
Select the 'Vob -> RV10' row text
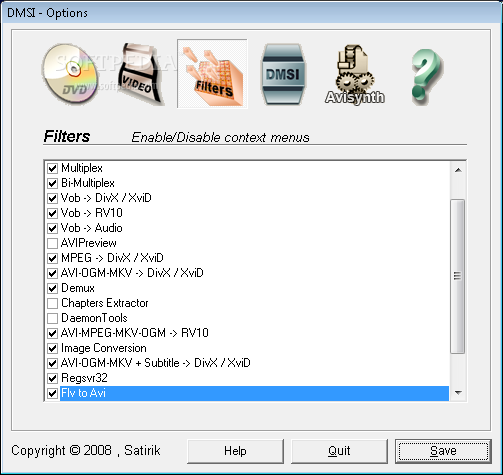92,213
